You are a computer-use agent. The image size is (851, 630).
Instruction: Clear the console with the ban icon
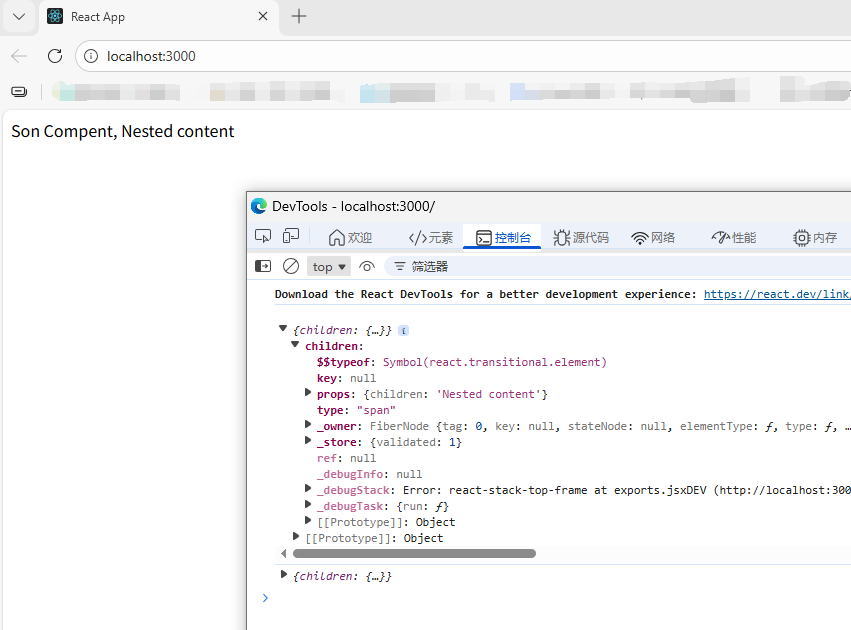(x=291, y=266)
